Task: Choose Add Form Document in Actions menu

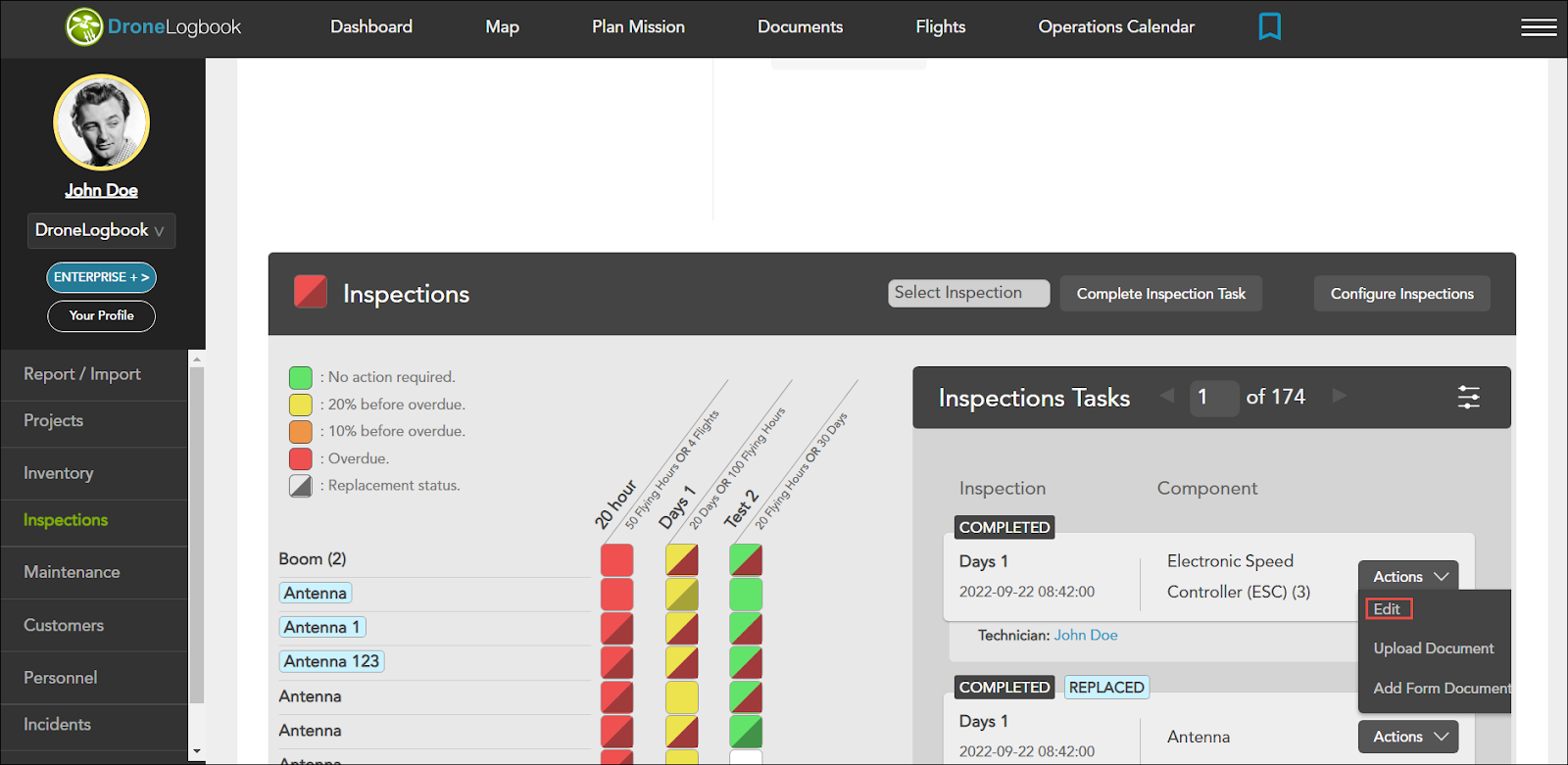Action: 1442,689
